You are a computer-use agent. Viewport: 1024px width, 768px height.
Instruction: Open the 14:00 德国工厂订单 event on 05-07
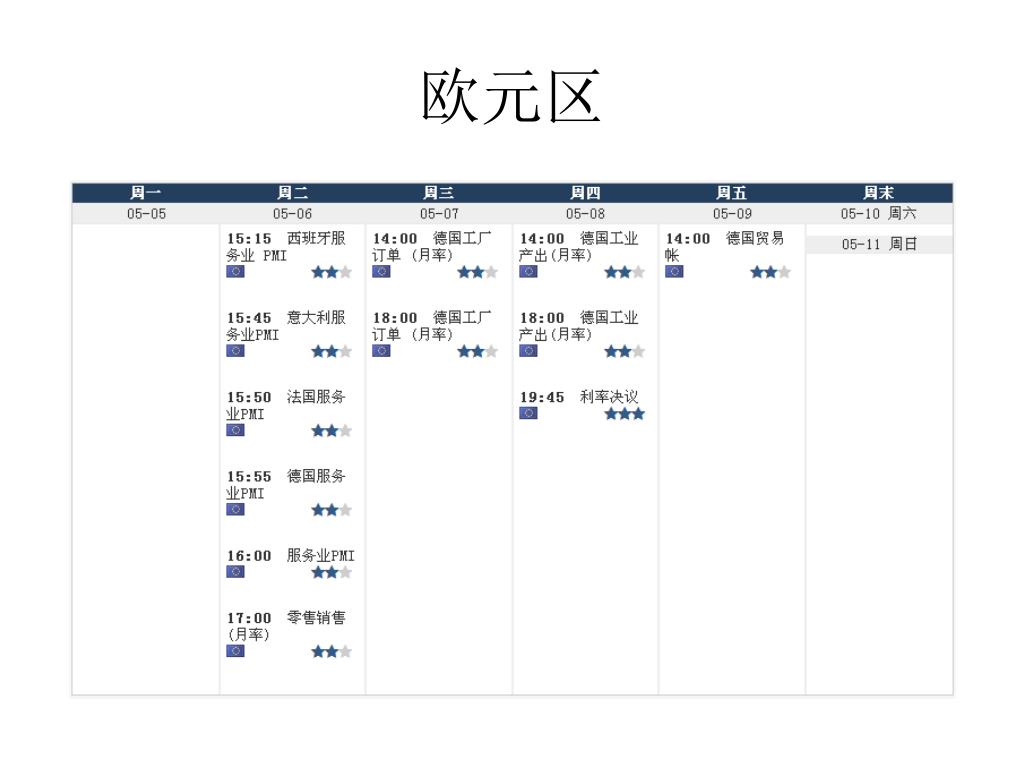coord(432,247)
